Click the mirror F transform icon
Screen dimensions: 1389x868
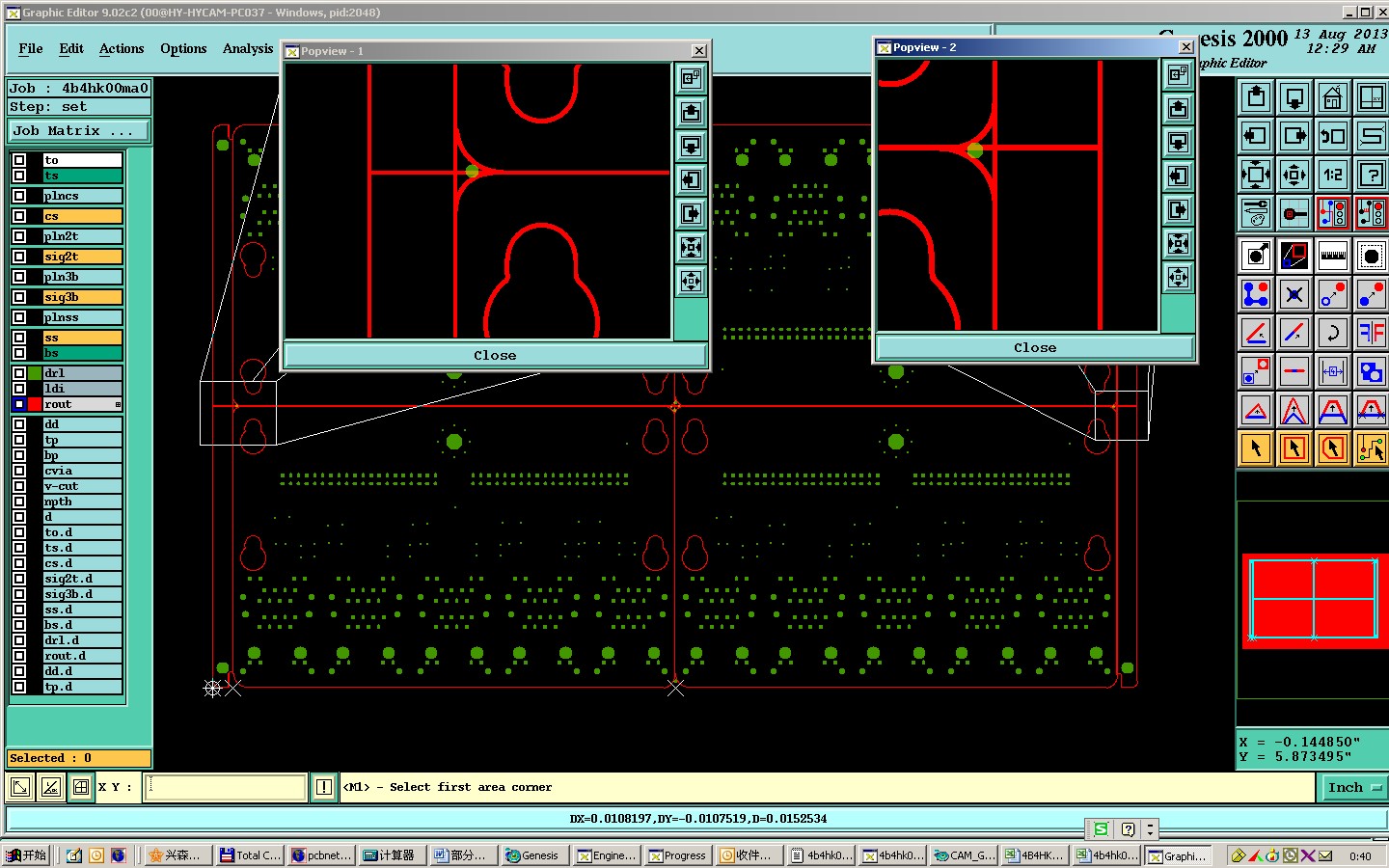pos(1371,333)
